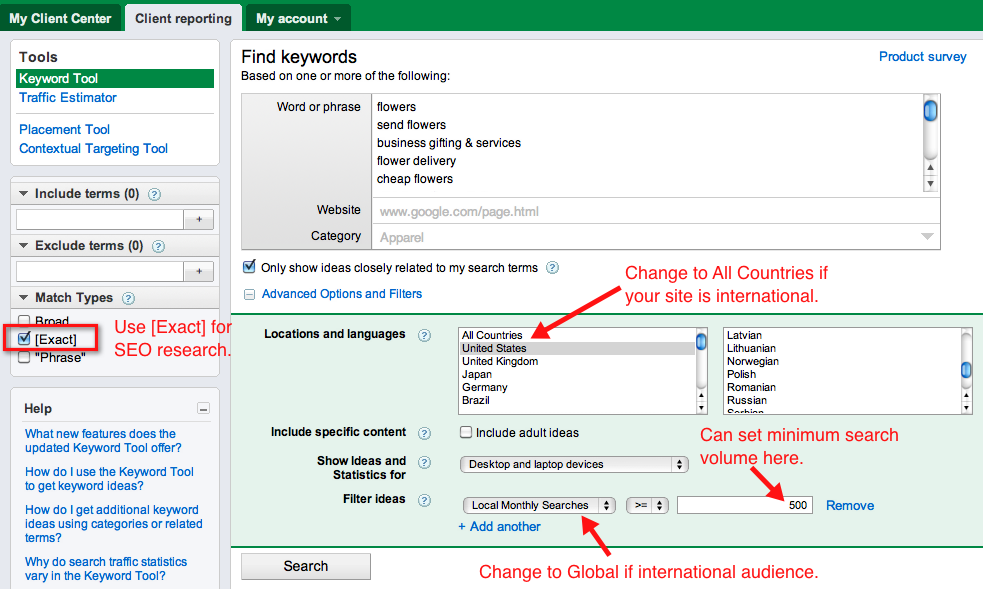This screenshot has height=589, width=983.
Task: Uncheck the [Exact] match type checkbox
Action: 25,339
